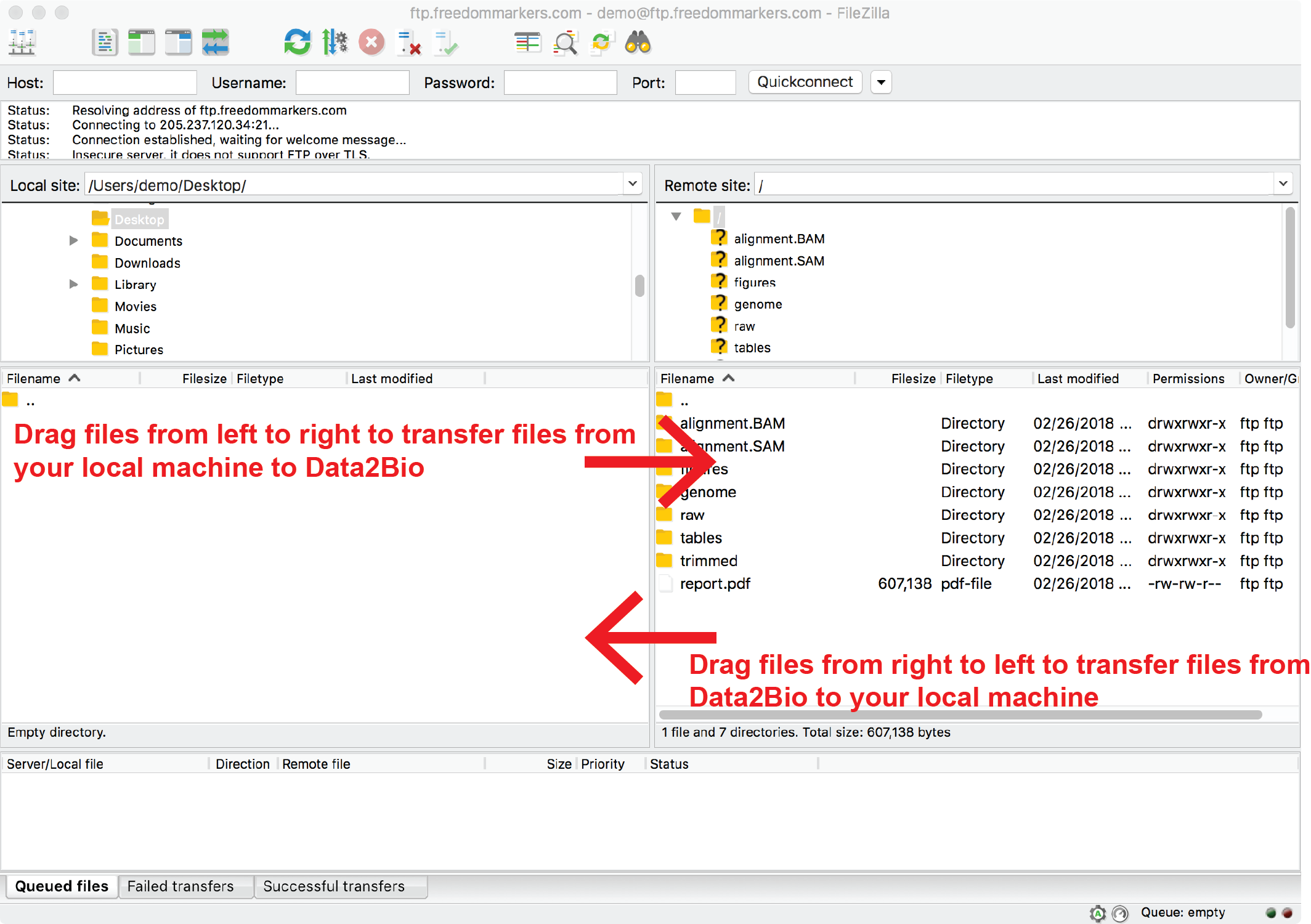Sort local list by Last modified

coord(416,378)
